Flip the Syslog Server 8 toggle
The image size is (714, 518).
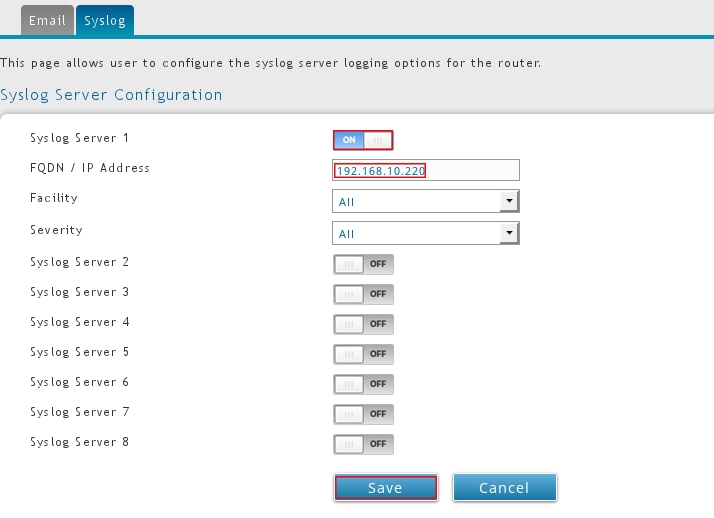363,444
